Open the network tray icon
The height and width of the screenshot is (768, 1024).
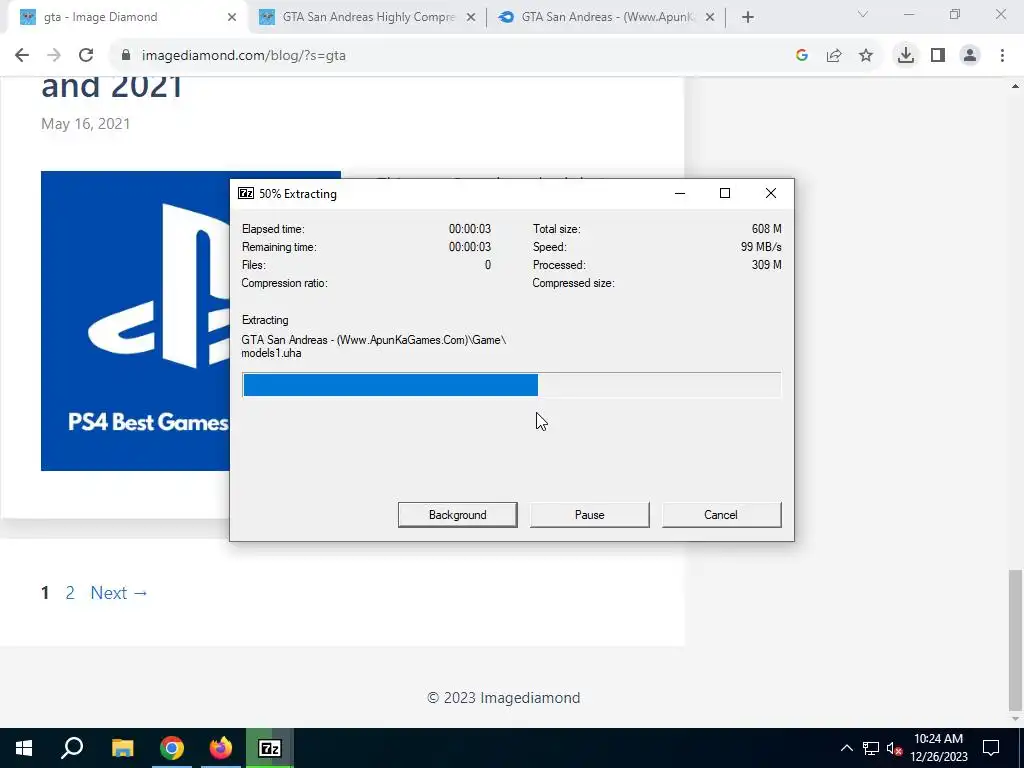(x=871, y=748)
